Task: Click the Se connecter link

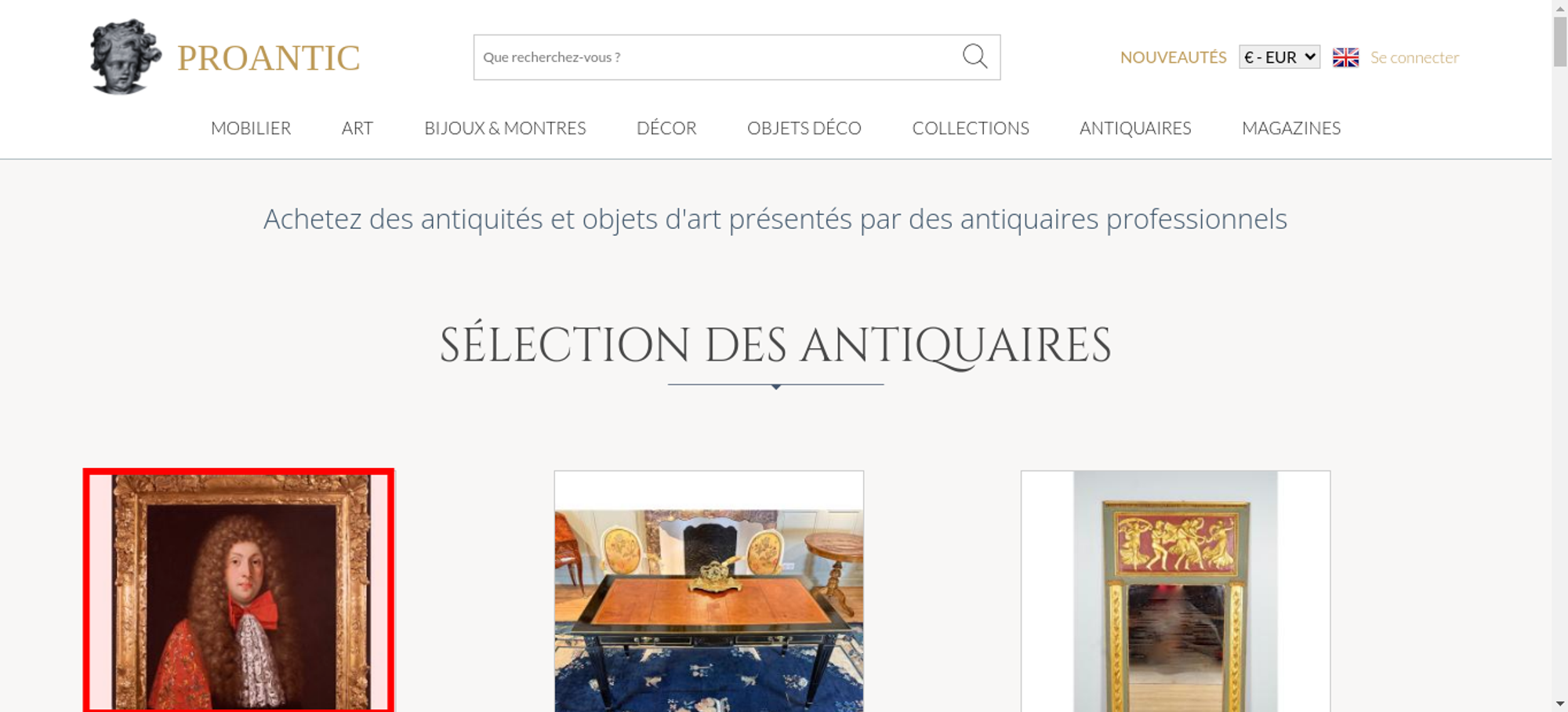Action: (1414, 57)
